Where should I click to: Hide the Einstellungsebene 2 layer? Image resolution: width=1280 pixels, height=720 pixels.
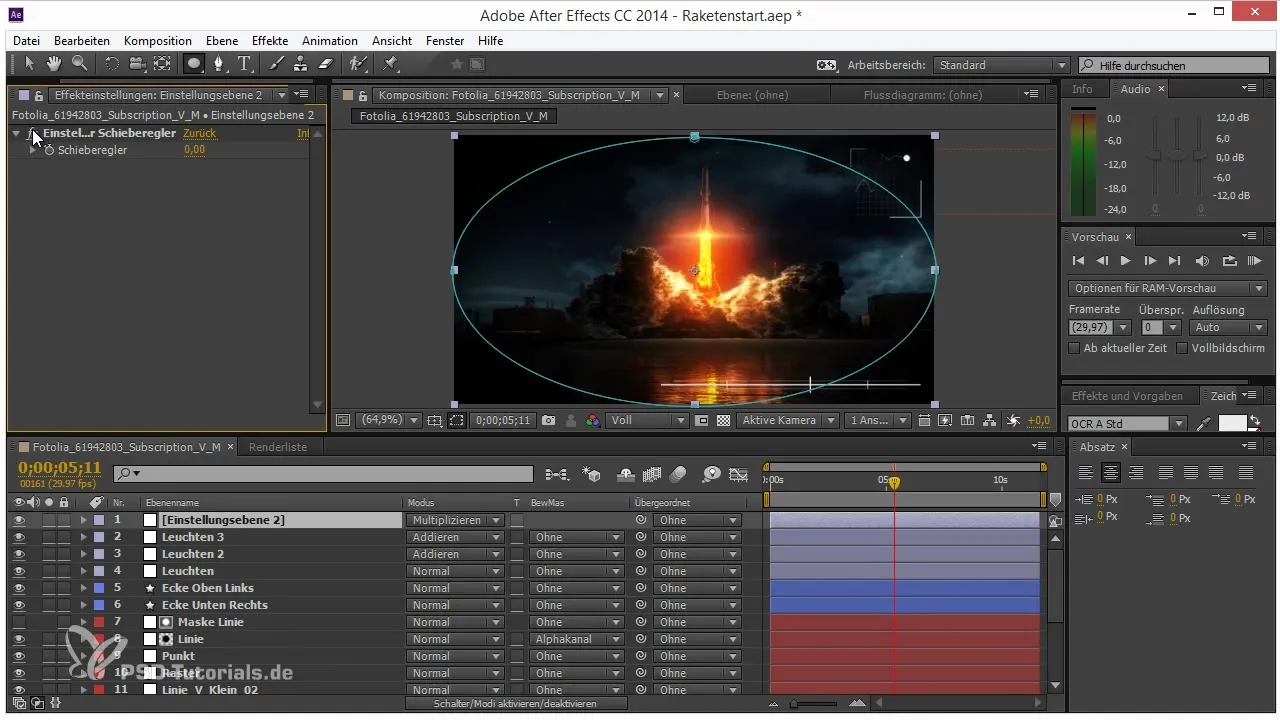pyautogui.click(x=19, y=520)
